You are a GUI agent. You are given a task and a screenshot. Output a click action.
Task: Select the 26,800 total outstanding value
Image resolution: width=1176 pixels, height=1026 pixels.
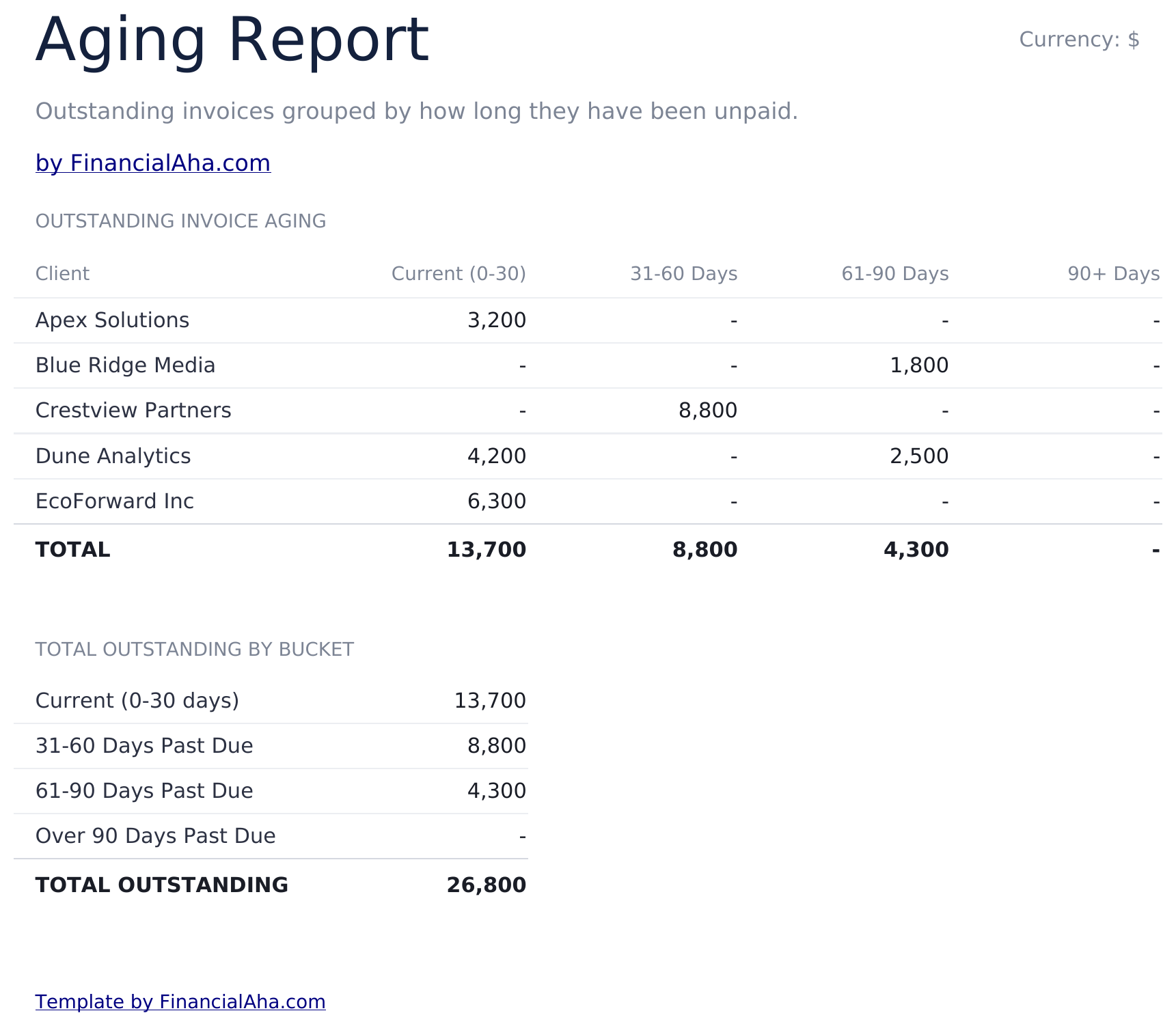point(487,885)
